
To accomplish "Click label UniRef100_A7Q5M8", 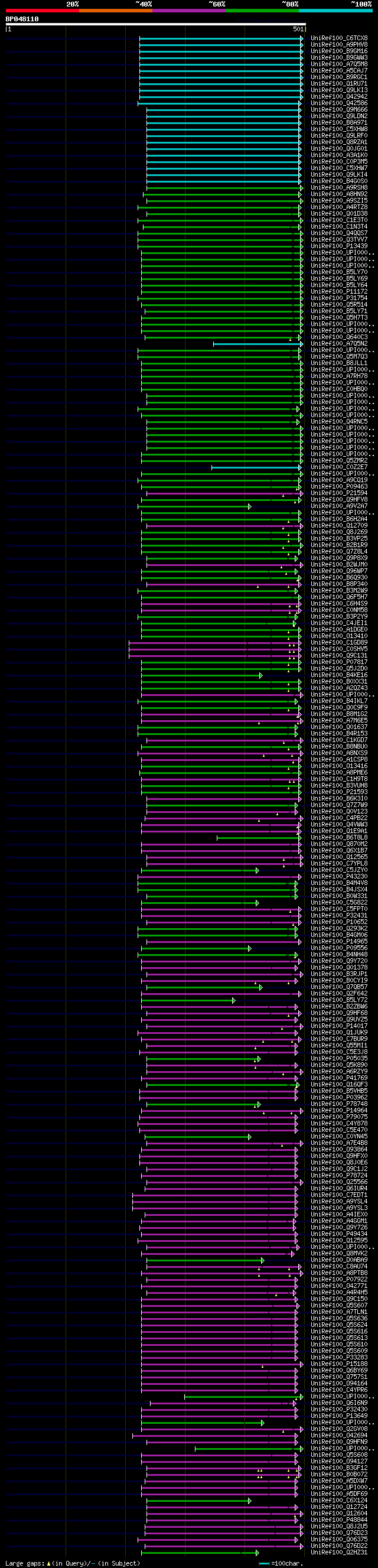I will tap(339, 64).
